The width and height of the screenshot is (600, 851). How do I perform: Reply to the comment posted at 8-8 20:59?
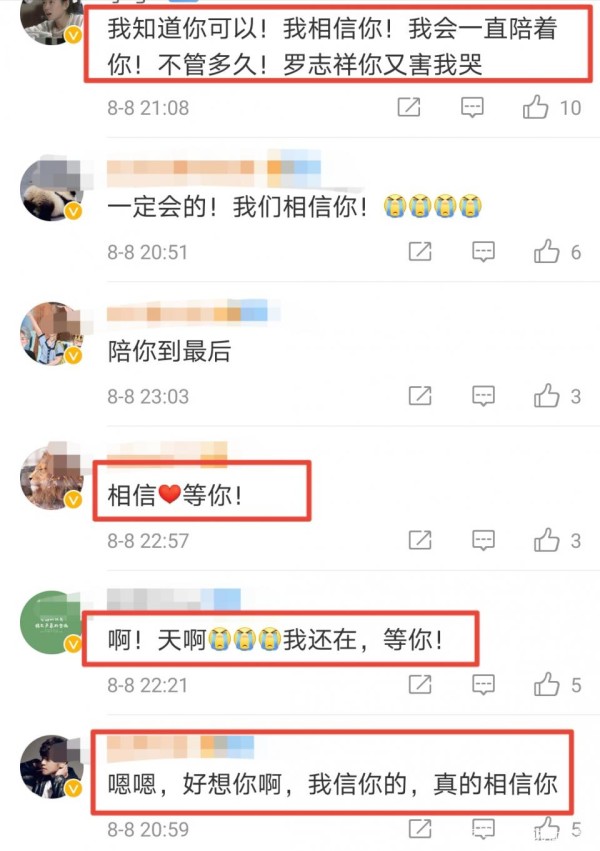click(483, 829)
